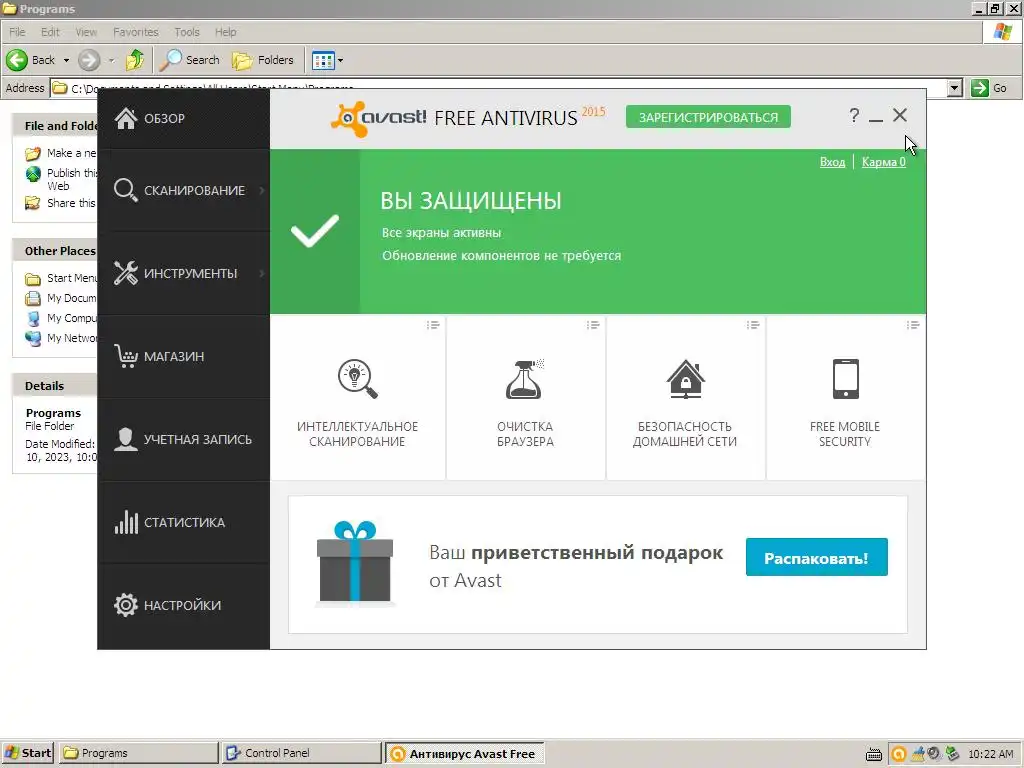Click the Инструменты wrench icon
Screen dimensions: 1024x768
pyautogui.click(x=125, y=273)
